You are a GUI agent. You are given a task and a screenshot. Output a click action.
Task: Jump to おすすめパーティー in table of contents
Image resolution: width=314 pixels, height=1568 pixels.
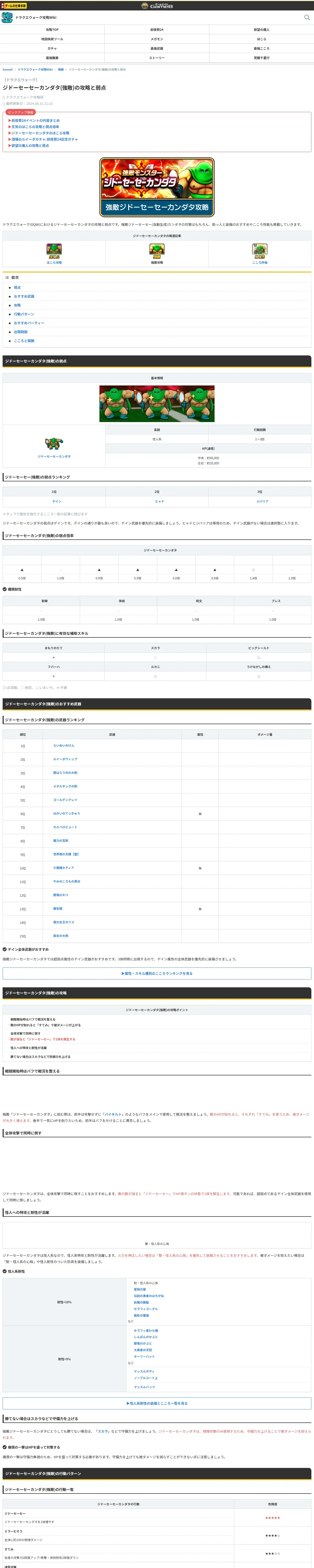[29, 323]
